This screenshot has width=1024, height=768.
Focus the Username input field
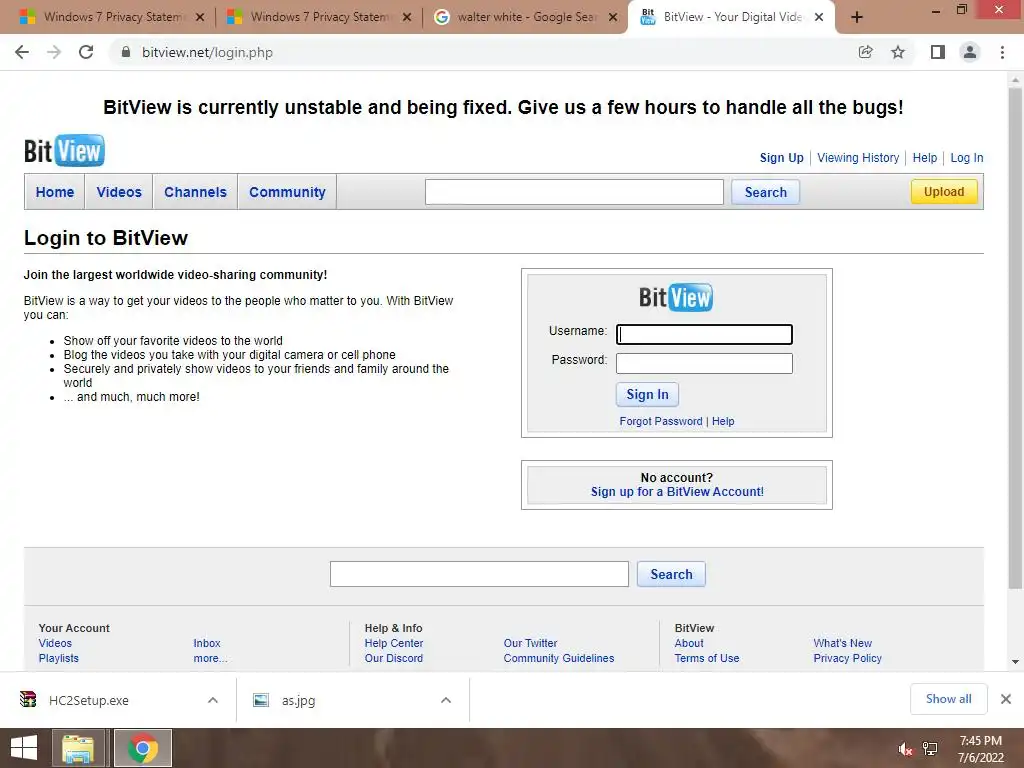[704, 334]
